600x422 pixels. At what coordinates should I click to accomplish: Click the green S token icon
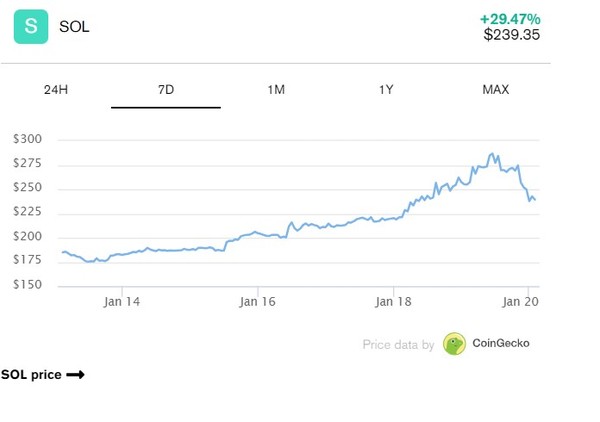click(30, 27)
